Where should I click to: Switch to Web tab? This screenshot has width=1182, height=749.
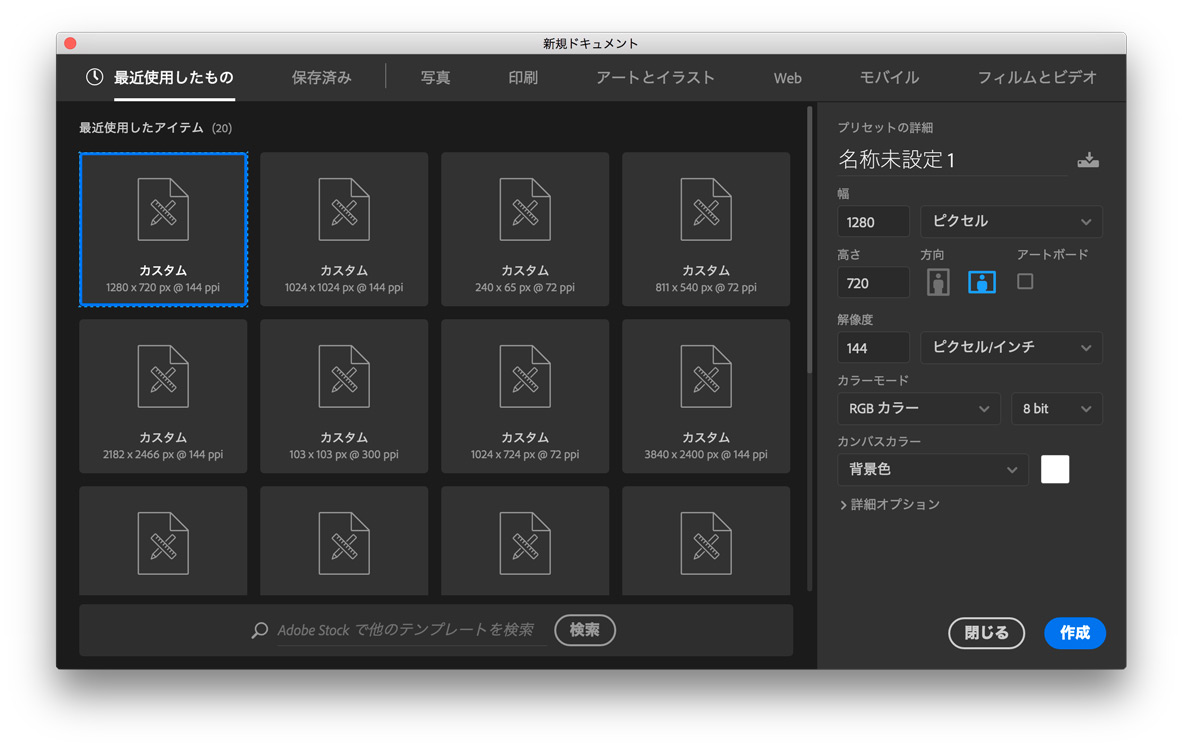(787, 78)
